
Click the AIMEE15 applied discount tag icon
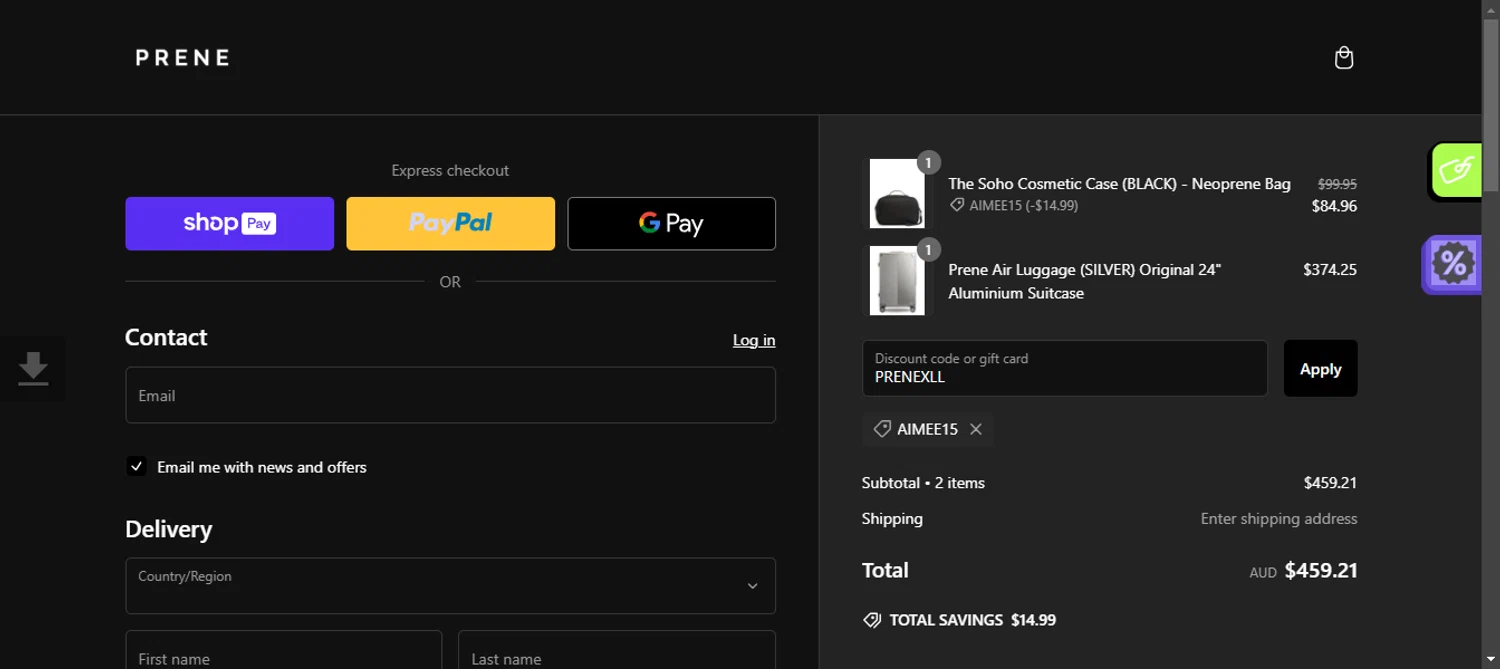882,429
